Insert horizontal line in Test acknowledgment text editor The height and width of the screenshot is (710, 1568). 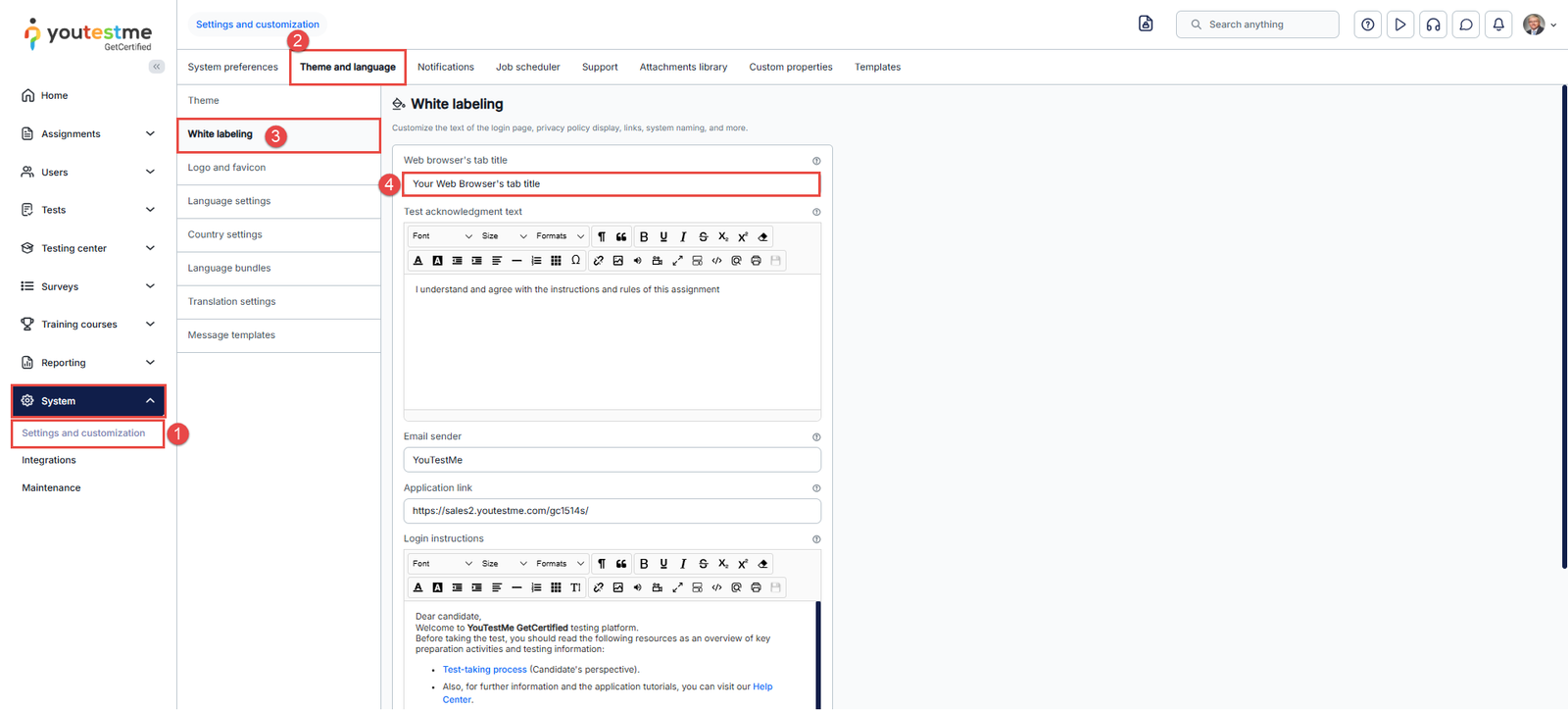(x=516, y=261)
